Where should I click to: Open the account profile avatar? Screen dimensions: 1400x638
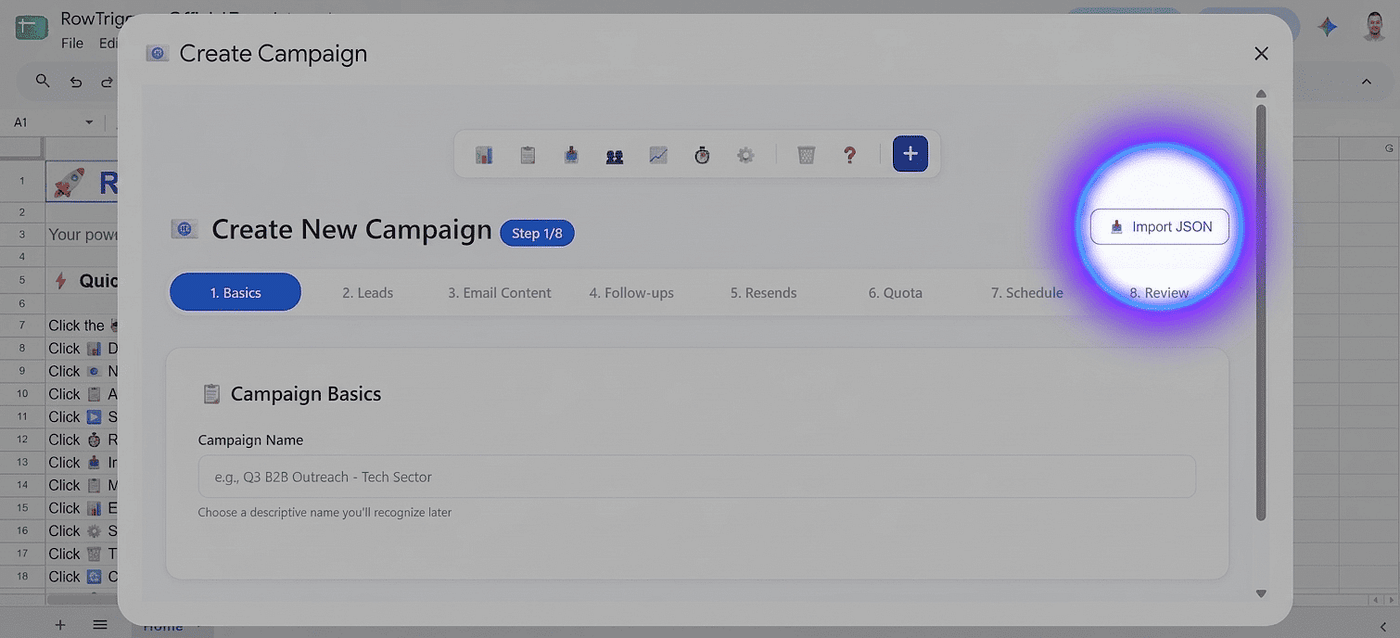coord(1374,27)
